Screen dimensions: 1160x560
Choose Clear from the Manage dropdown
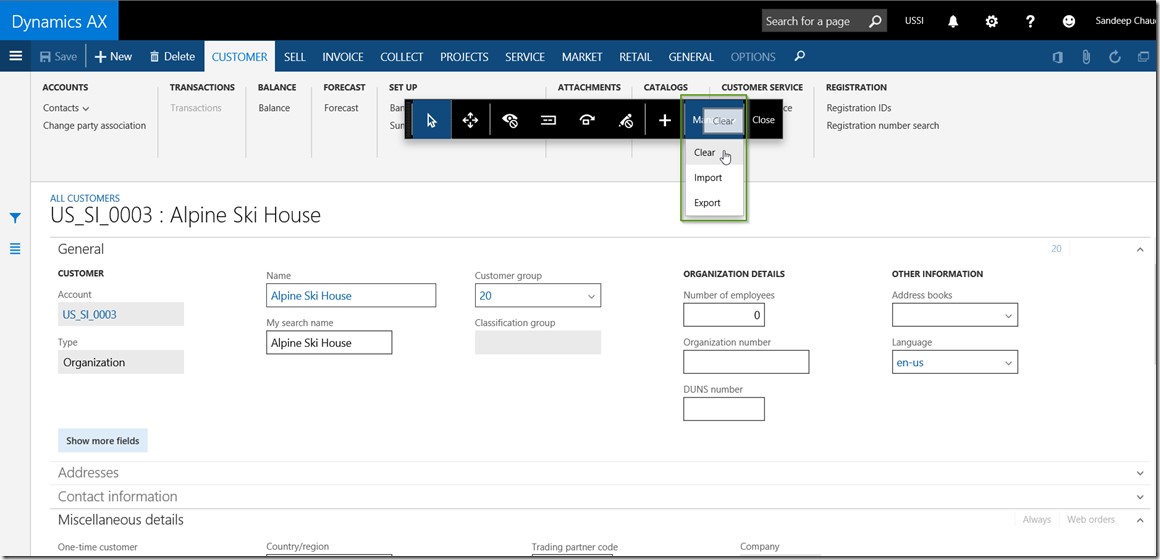714,152
